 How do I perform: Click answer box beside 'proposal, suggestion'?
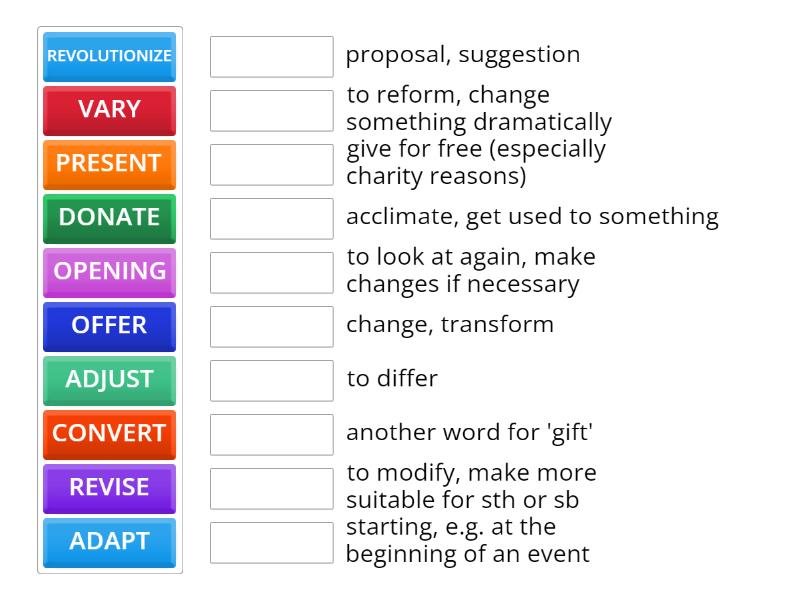pos(271,57)
